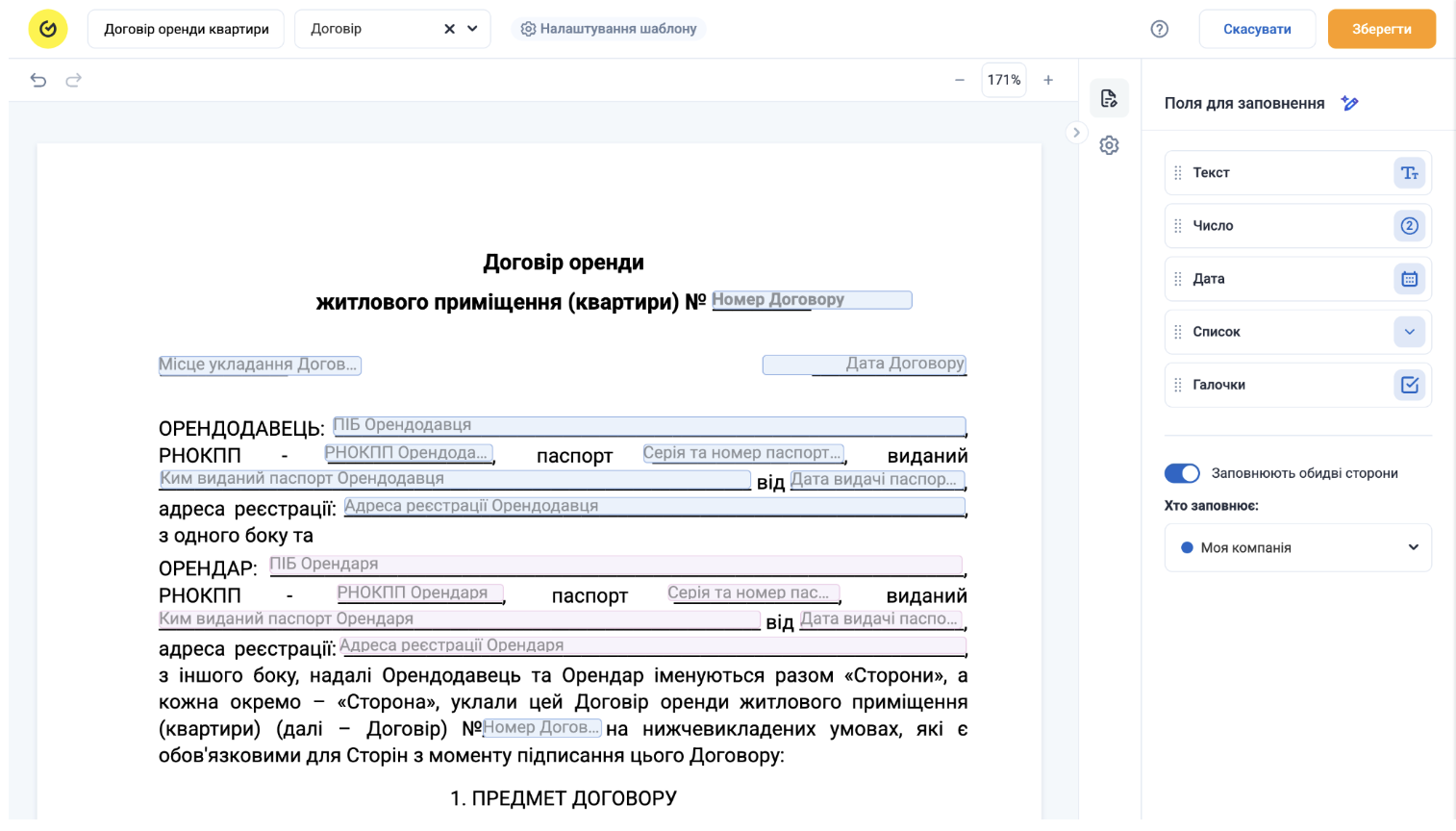
Task: Collapse the right panel with chevron
Action: pyautogui.click(x=1076, y=133)
